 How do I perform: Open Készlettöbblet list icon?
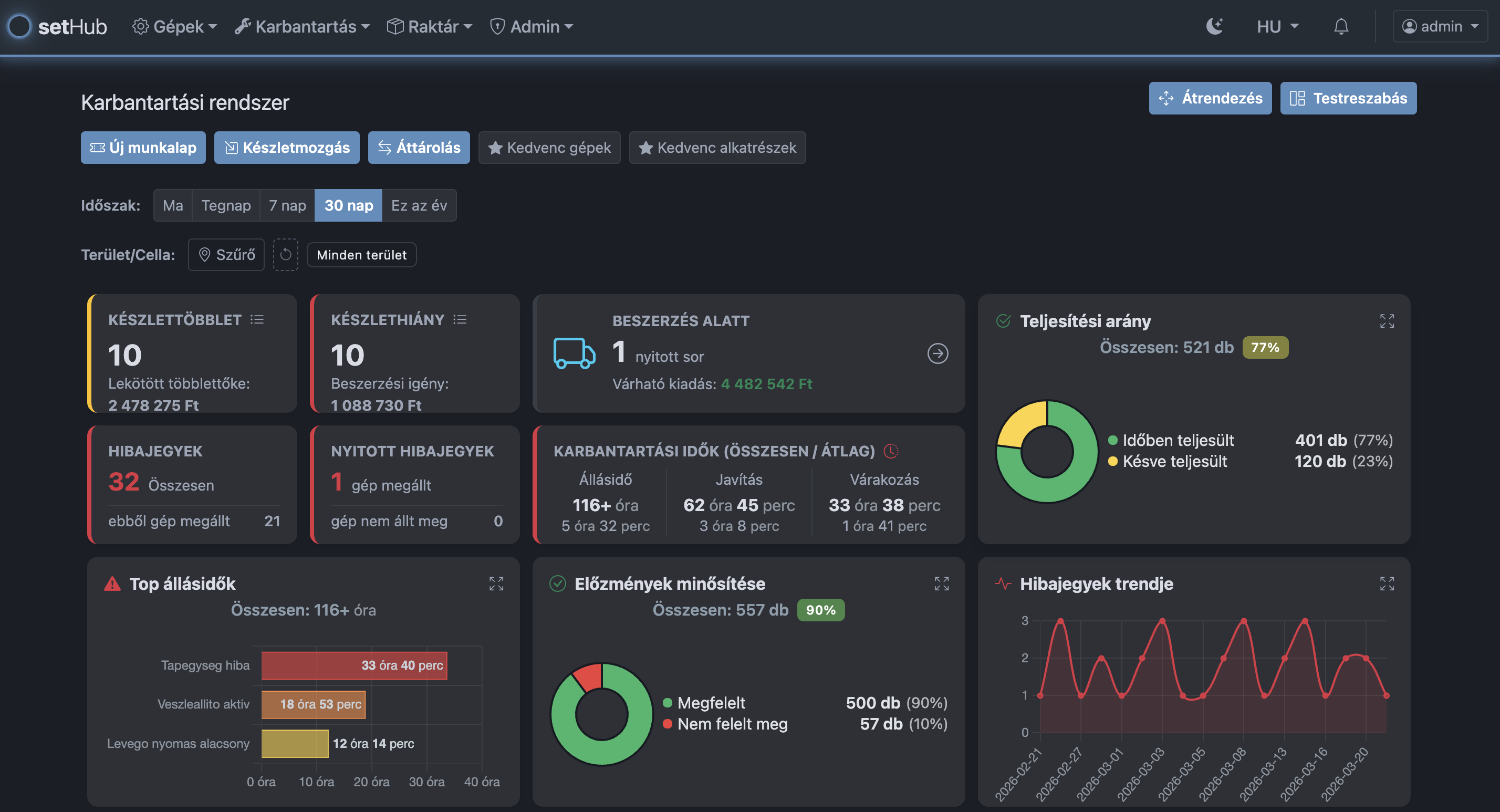(257, 320)
